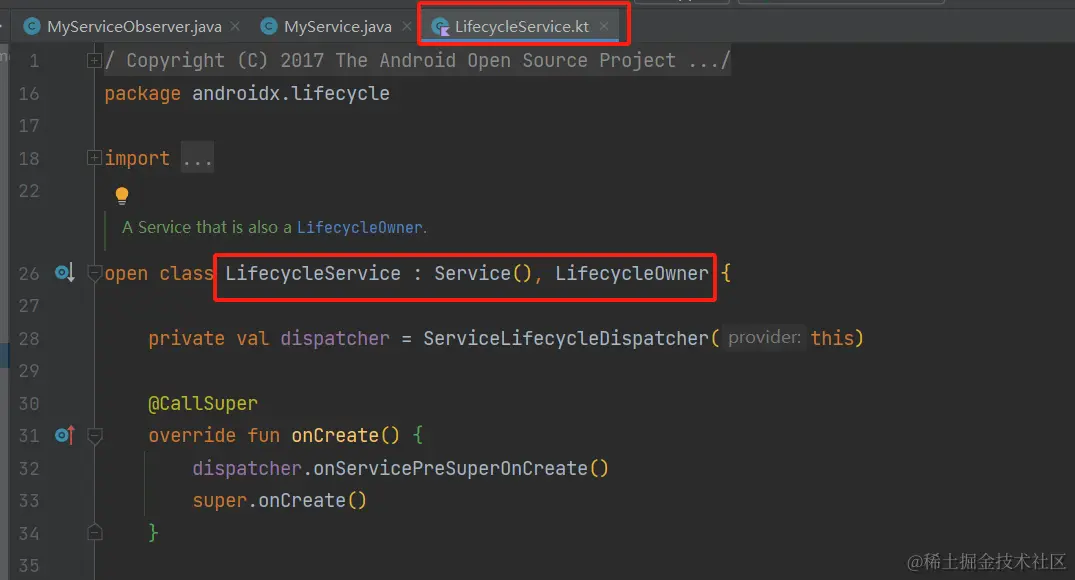Click the subclasses gutter icon on line 26
The height and width of the screenshot is (580, 1075).
[x=64, y=273]
